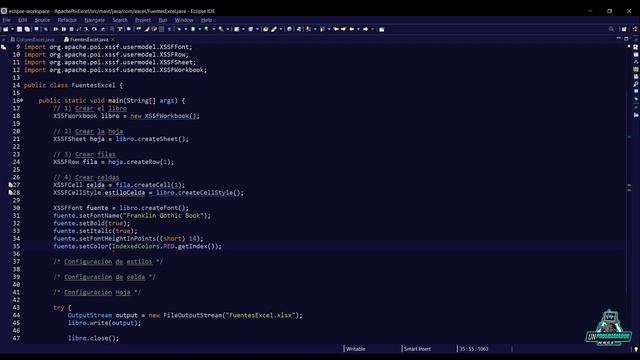Click the New file toolbar icon
640x360 pixels.
(x=5, y=29)
